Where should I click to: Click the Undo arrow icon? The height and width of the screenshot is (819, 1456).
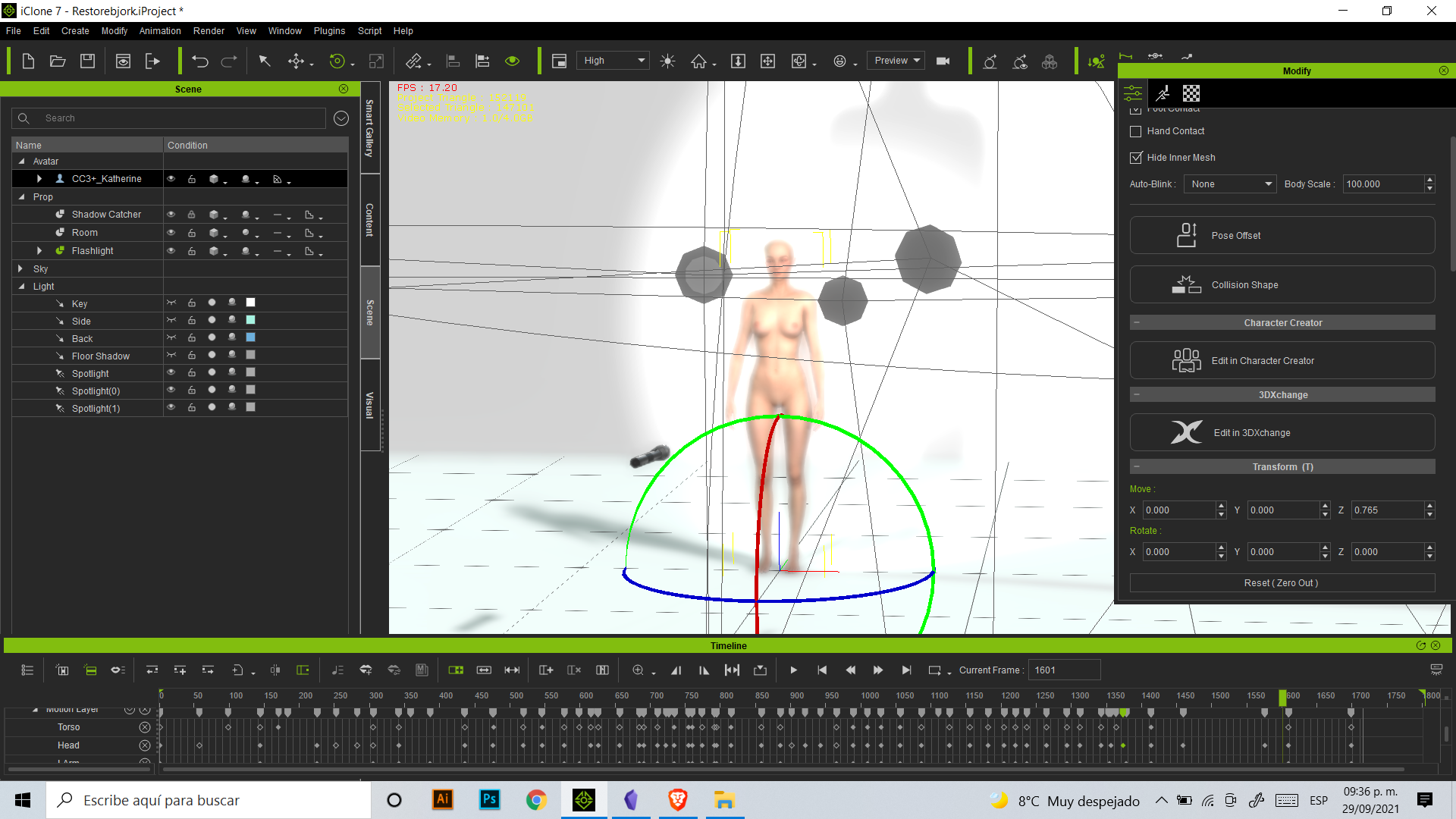[200, 61]
